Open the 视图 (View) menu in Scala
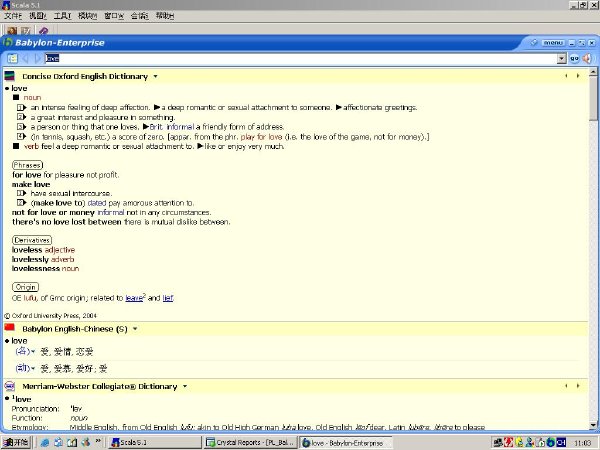Image resolution: width=600 pixels, height=450 pixels. (x=38, y=16)
